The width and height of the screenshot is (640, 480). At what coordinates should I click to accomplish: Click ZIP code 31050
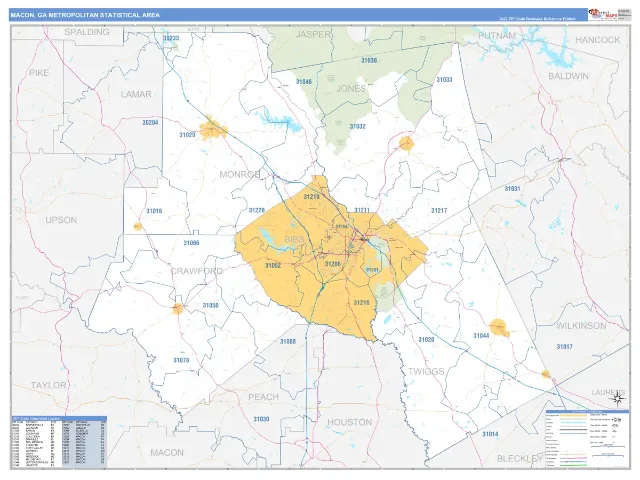point(211,305)
